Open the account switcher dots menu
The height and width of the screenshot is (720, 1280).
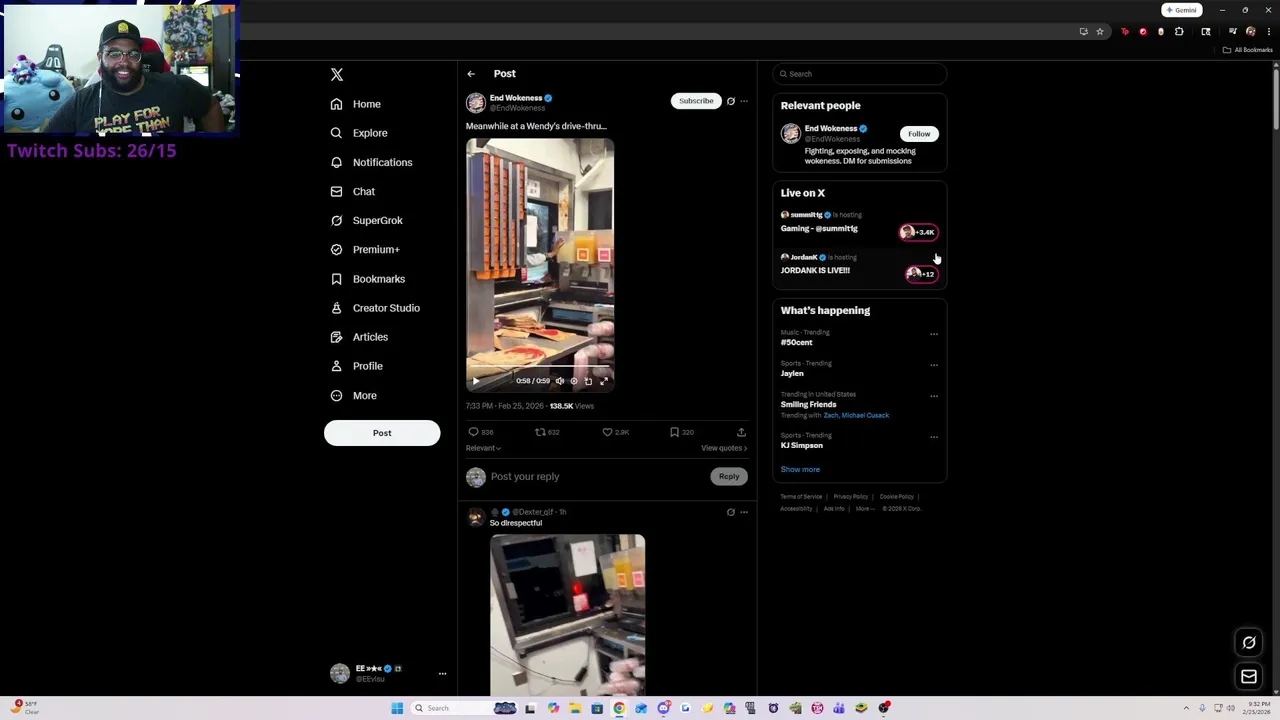pos(442,674)
